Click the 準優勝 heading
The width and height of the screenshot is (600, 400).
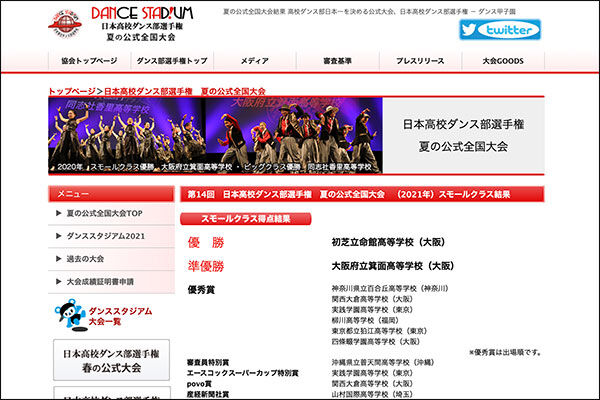[206, 266]
